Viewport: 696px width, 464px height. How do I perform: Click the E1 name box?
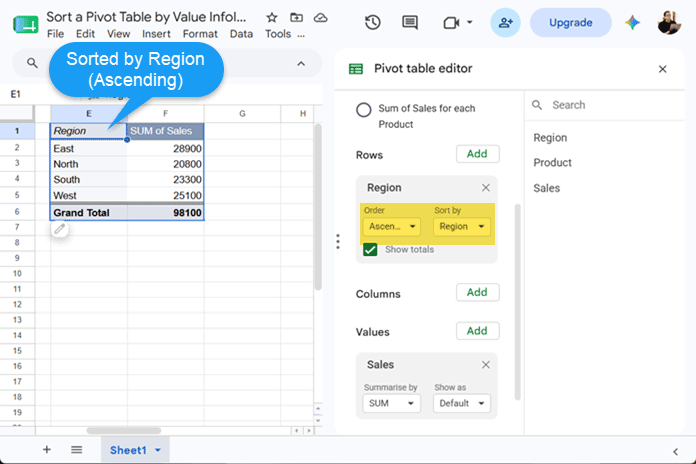[x=16, y=94]
